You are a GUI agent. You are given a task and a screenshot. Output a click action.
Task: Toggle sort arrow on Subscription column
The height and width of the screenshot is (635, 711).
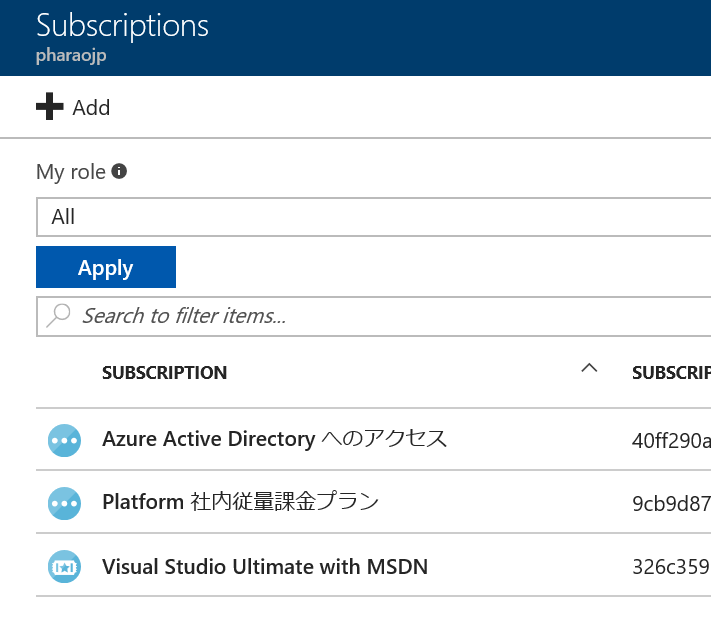coord(589,368)
